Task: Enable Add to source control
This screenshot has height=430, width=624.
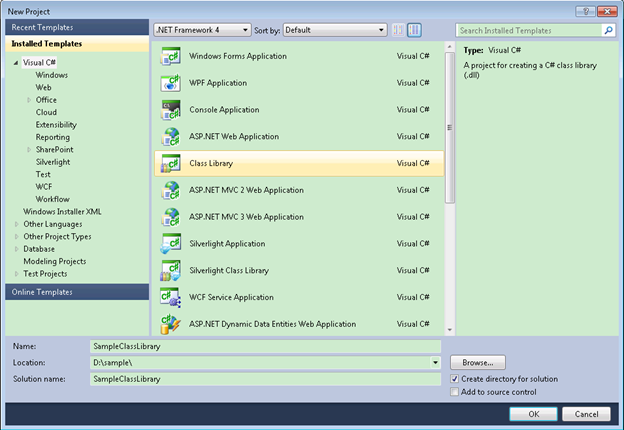Action: pos(456,392)
